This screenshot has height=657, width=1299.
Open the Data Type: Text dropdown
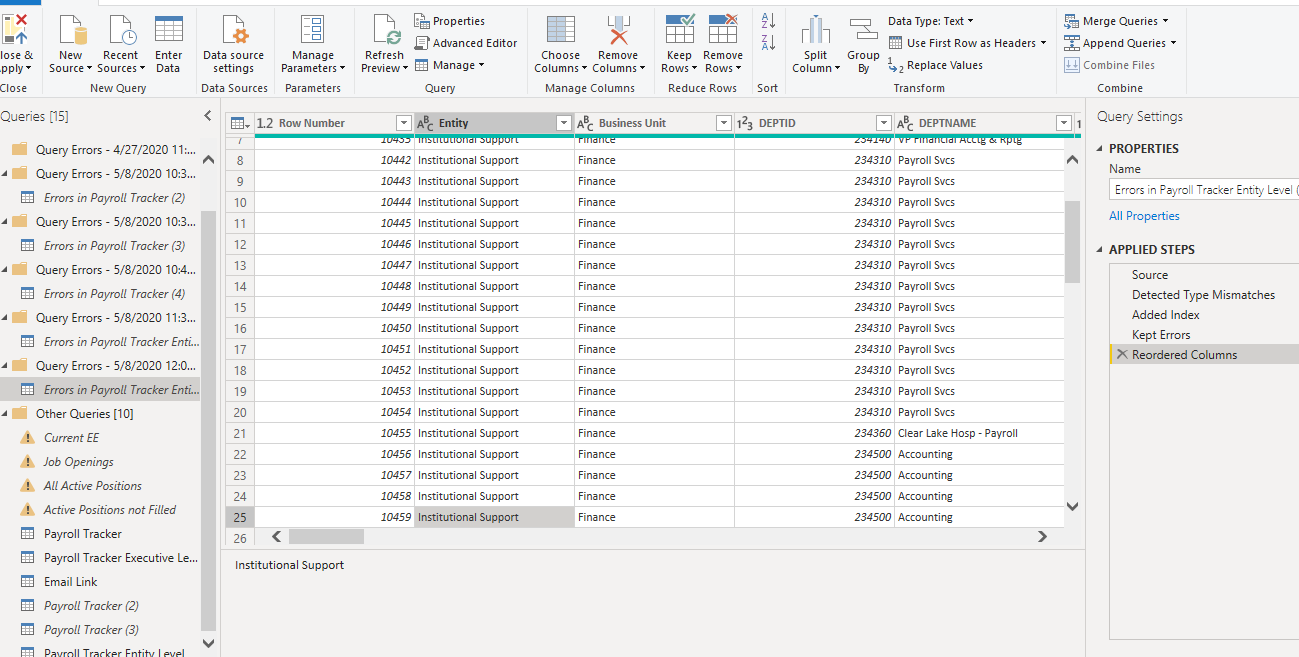tap(930, 21)
